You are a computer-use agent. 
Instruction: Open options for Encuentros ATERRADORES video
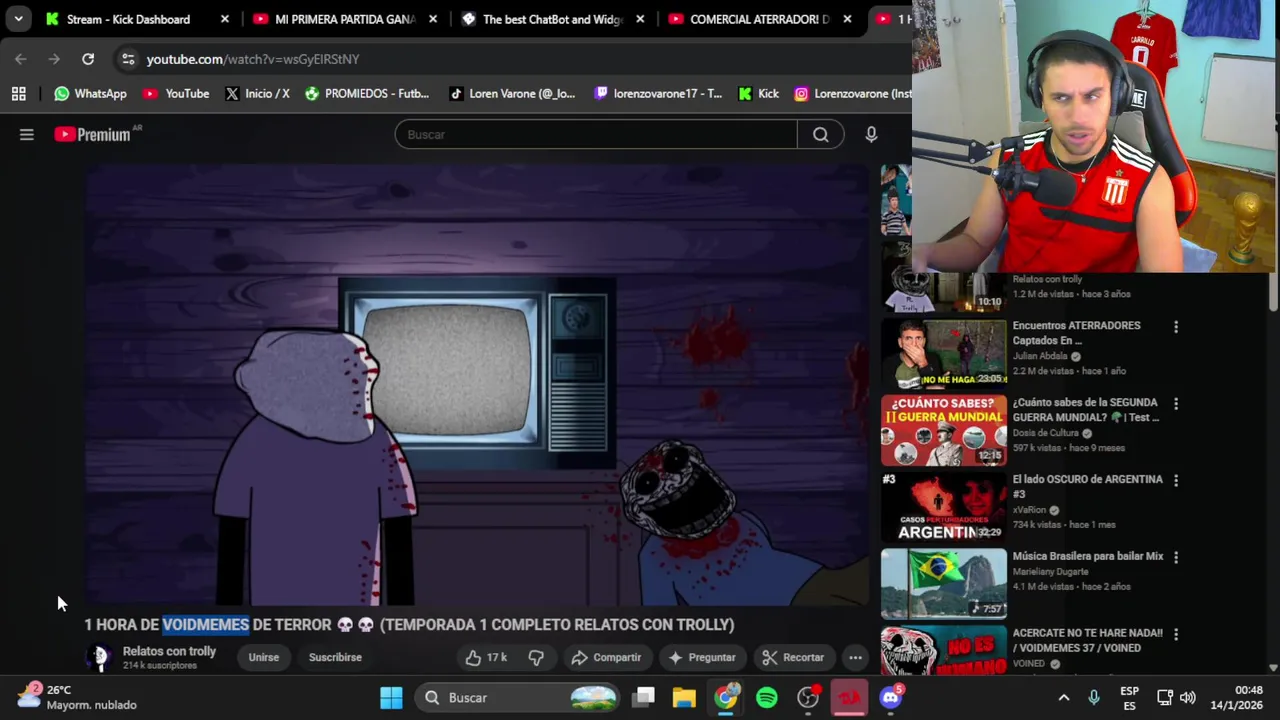tap(1176, 327)
